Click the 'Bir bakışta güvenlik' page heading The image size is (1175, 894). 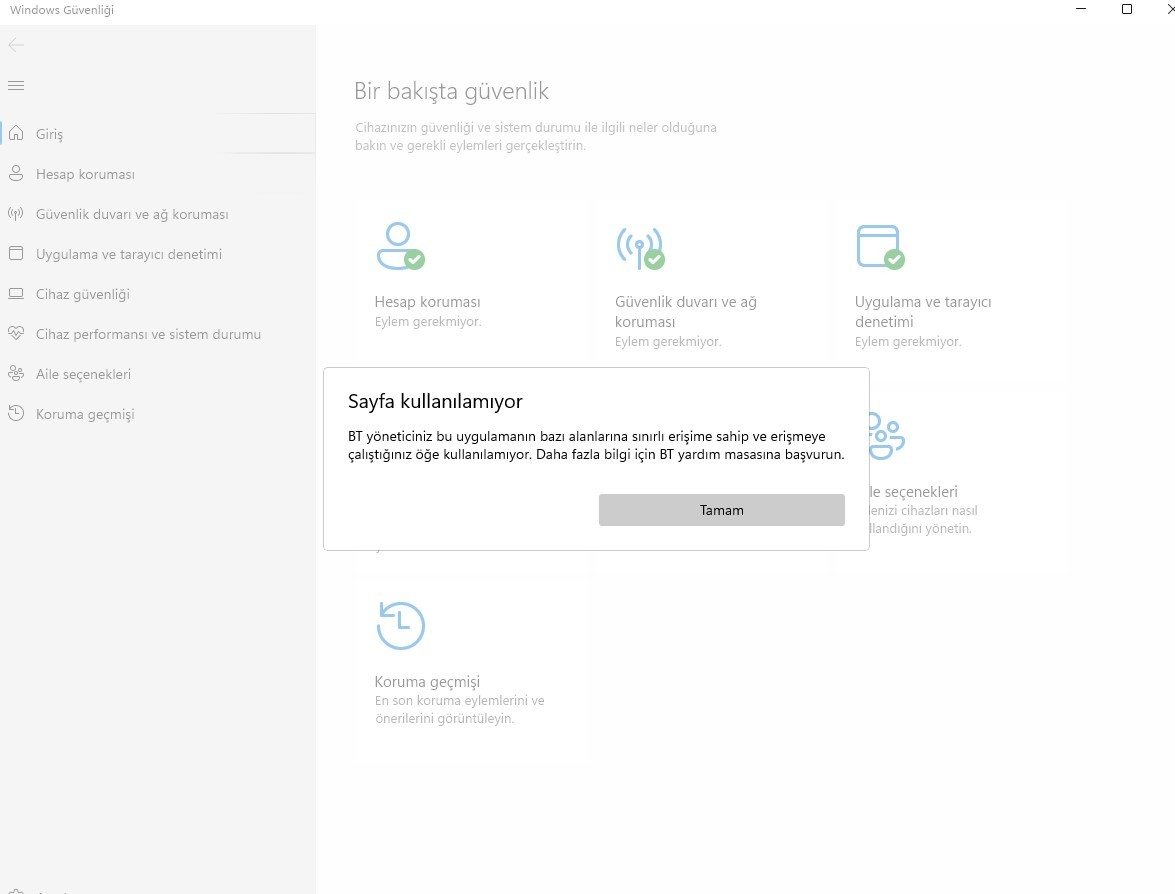point(451,91)
